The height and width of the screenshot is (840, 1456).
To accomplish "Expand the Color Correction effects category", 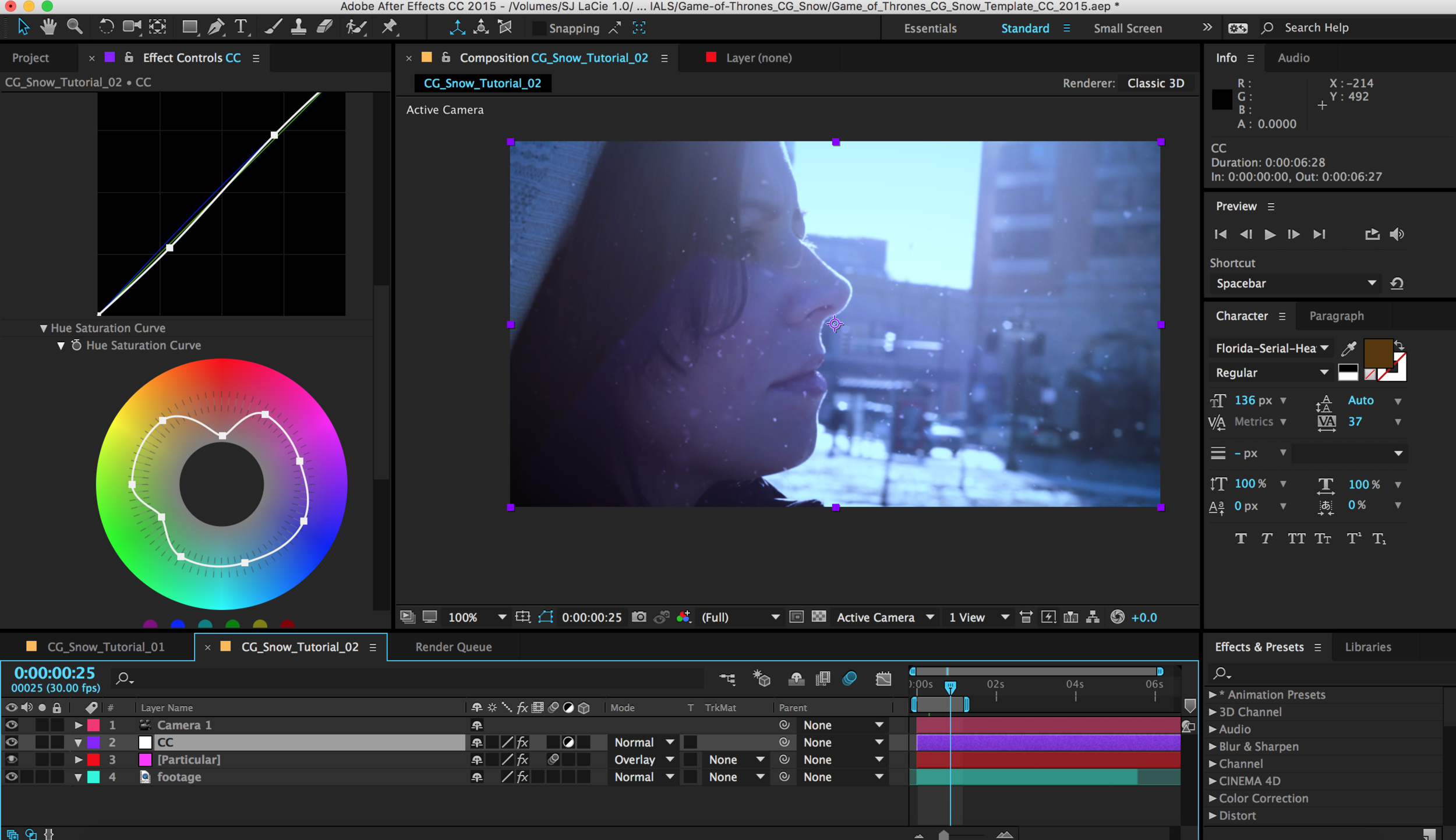I will point(1212,798).
